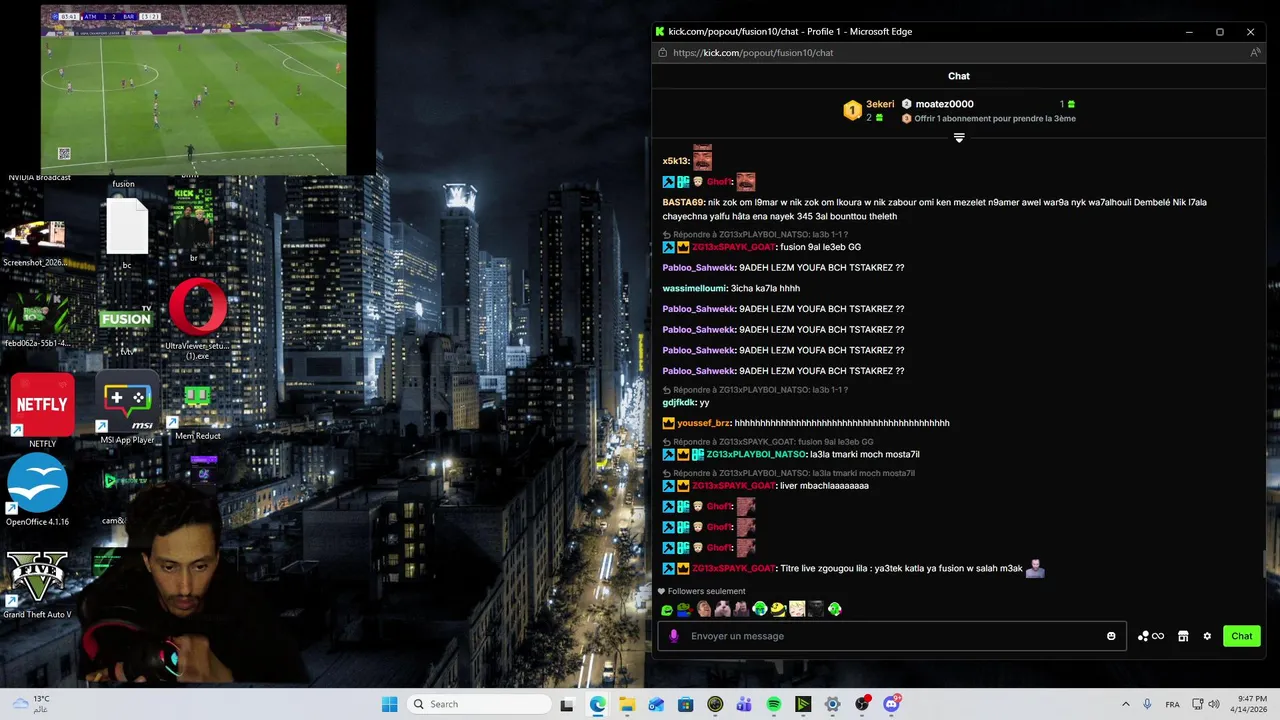Open Outlook from taskbar
1280x720 pixels.
656,704
